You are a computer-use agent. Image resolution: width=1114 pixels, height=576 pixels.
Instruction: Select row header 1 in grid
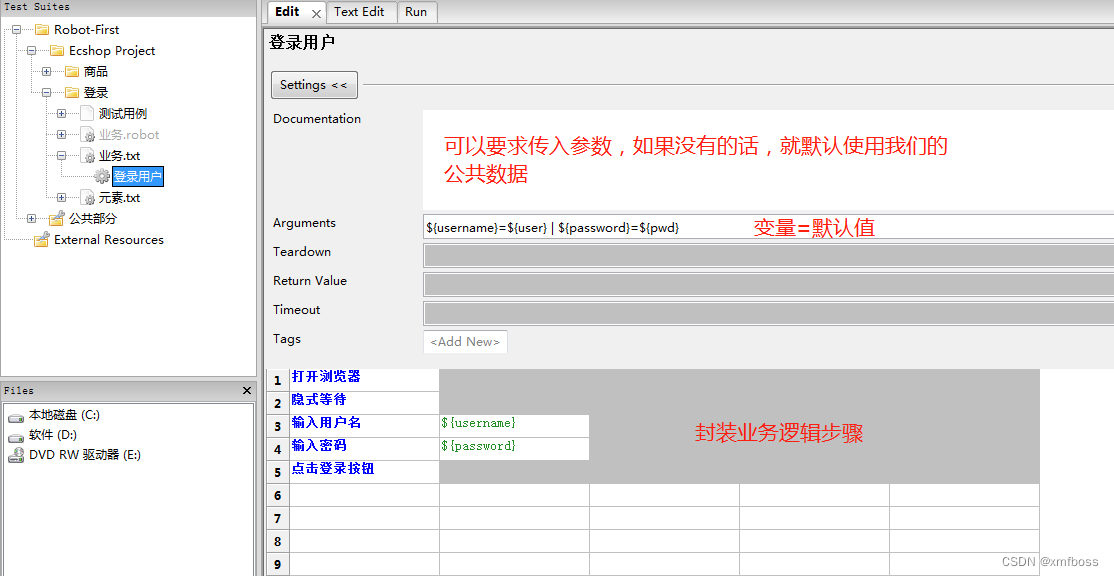tap(278, 381)
